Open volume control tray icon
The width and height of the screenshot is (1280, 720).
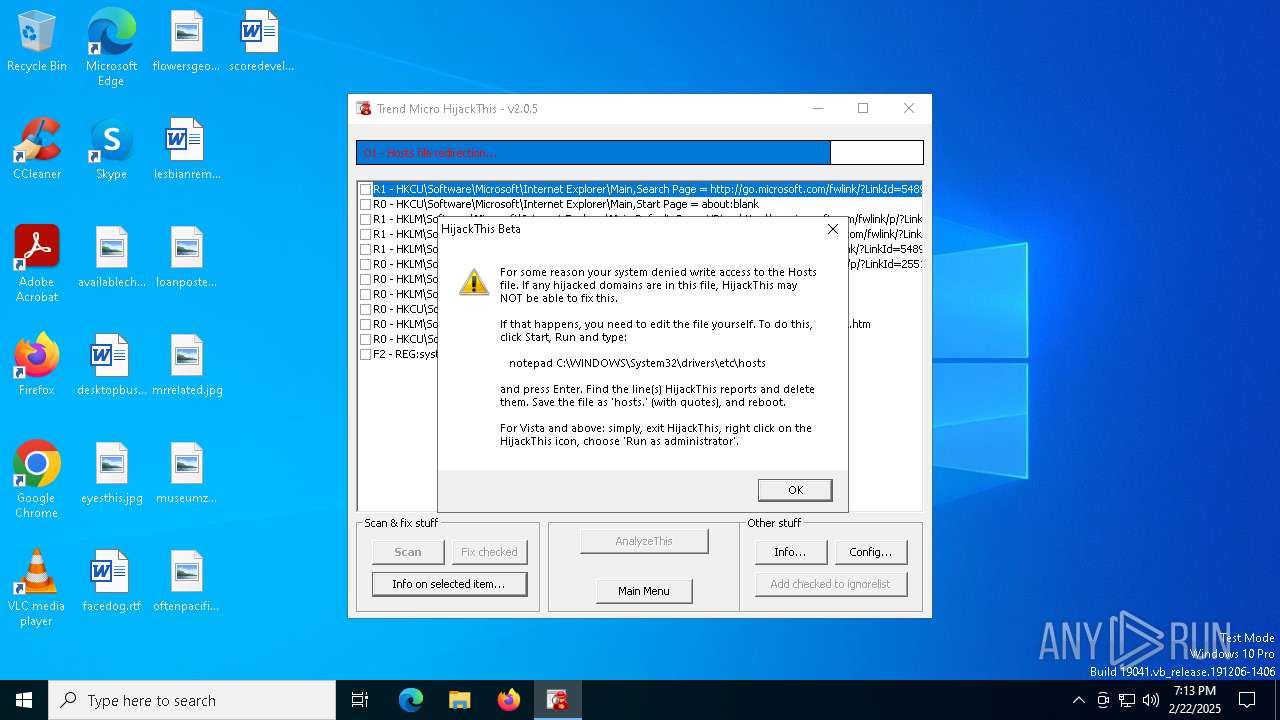coord(1151,700)
